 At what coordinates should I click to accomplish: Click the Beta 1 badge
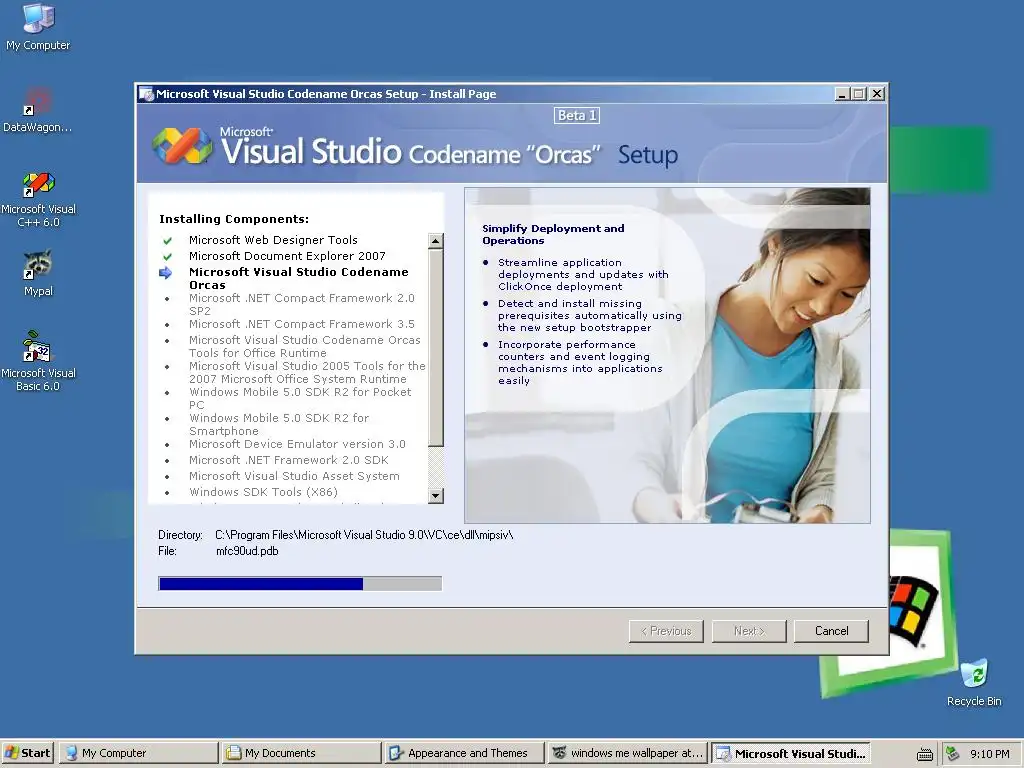tap(577, 116)
